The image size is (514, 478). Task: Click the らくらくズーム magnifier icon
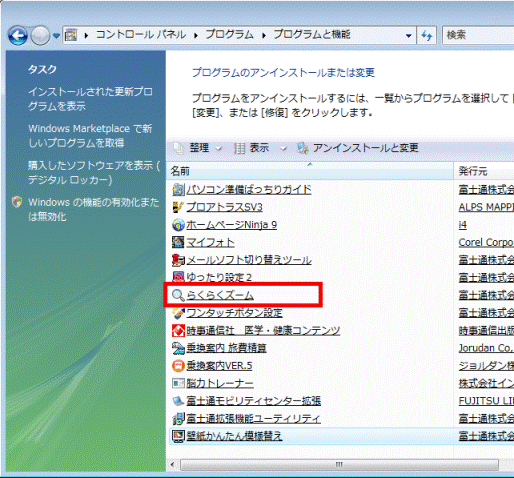coord(178,295)
